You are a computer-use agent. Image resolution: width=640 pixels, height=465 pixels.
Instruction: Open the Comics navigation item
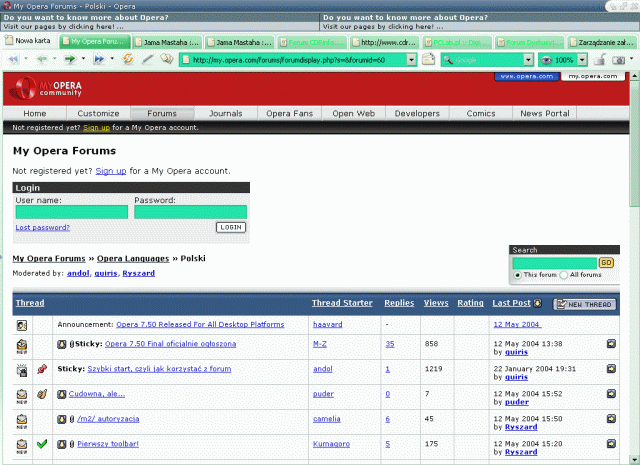481,113
